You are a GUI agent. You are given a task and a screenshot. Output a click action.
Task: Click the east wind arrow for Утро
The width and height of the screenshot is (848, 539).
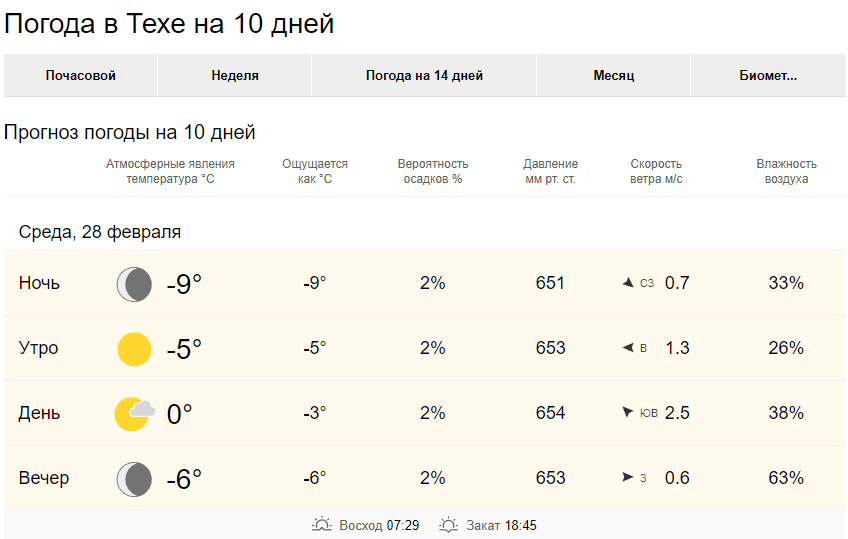click(628, 348)
